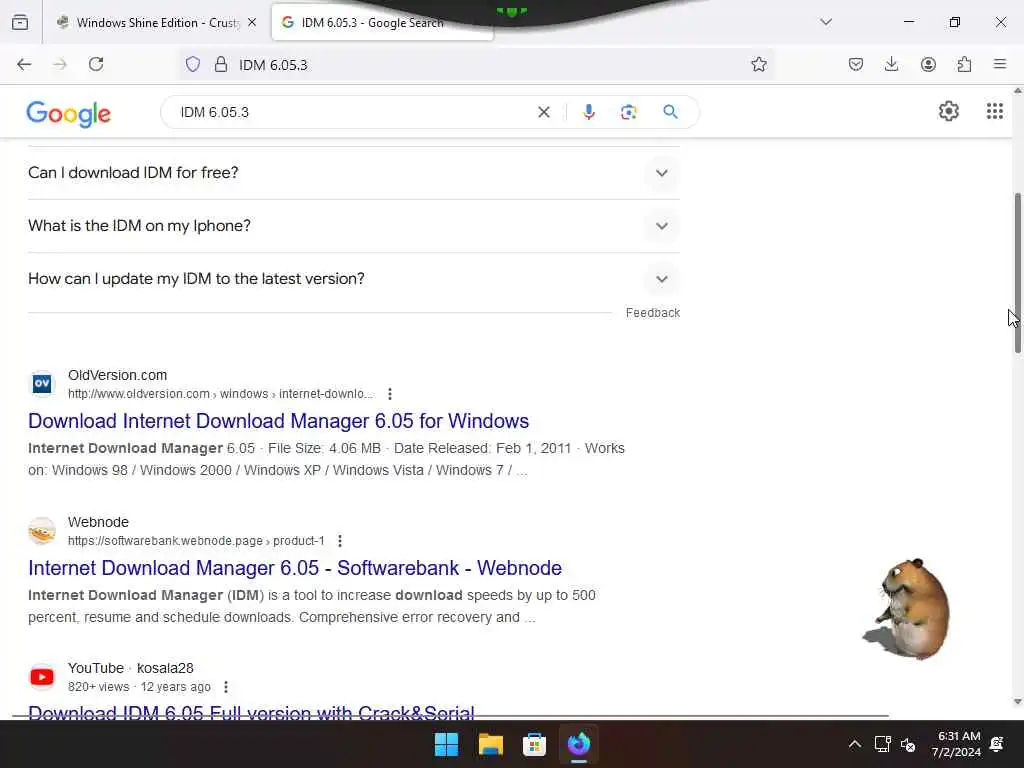Open options for the YouTube kosala28 result

[x=226, y=687]
